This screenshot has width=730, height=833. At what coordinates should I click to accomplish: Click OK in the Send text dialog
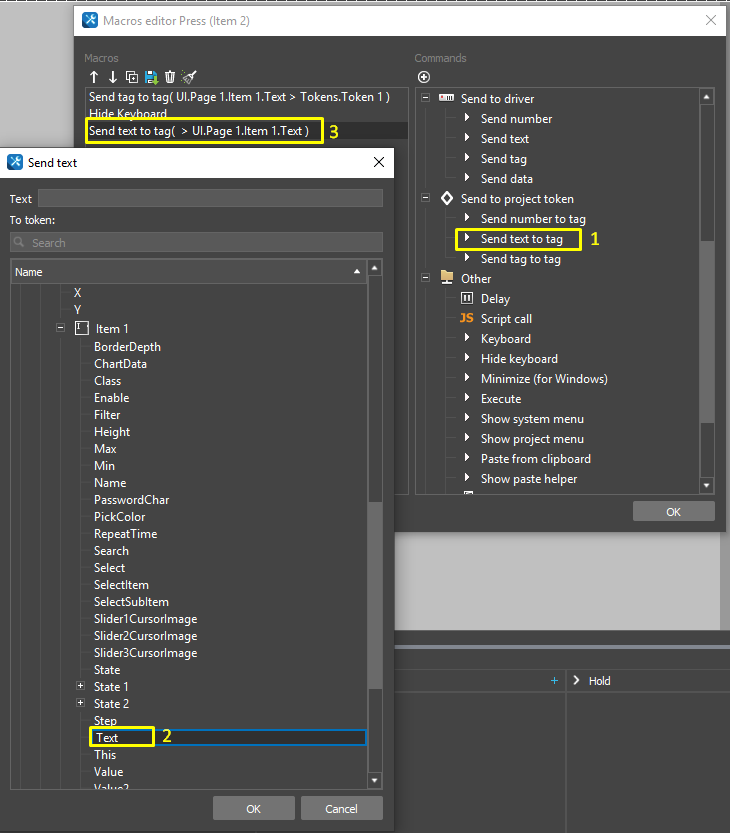tap(253, 808)
